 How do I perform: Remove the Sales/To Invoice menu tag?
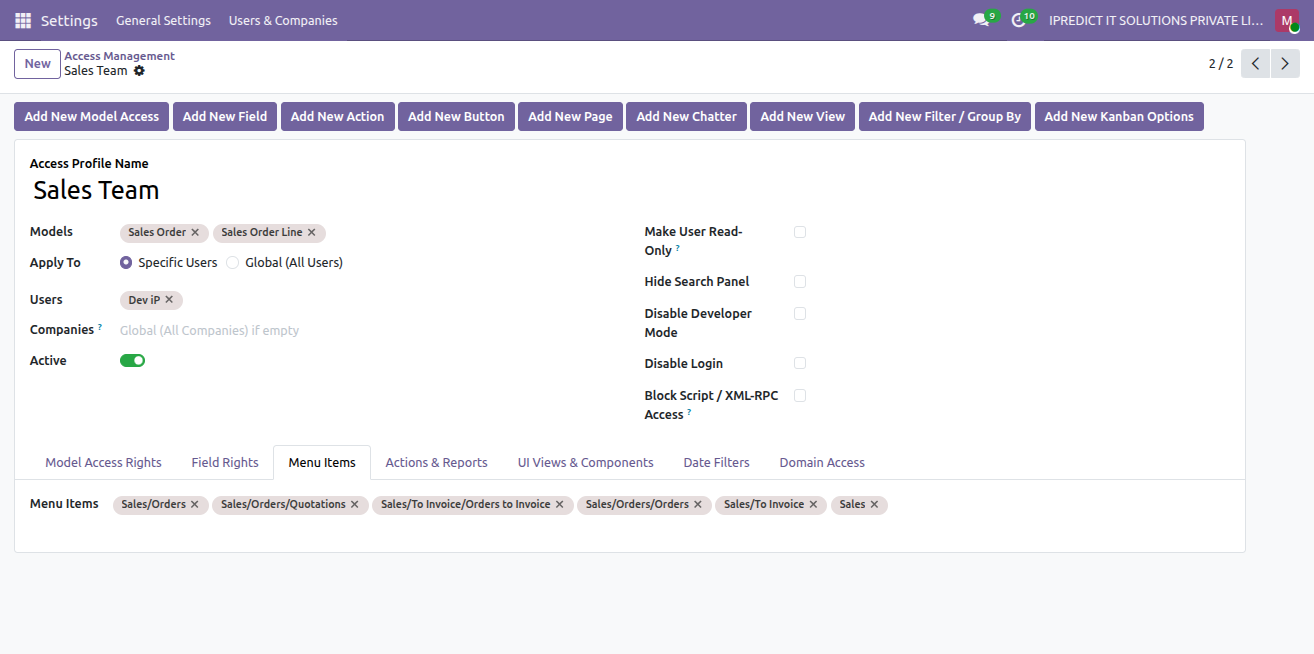click(813, 505)
